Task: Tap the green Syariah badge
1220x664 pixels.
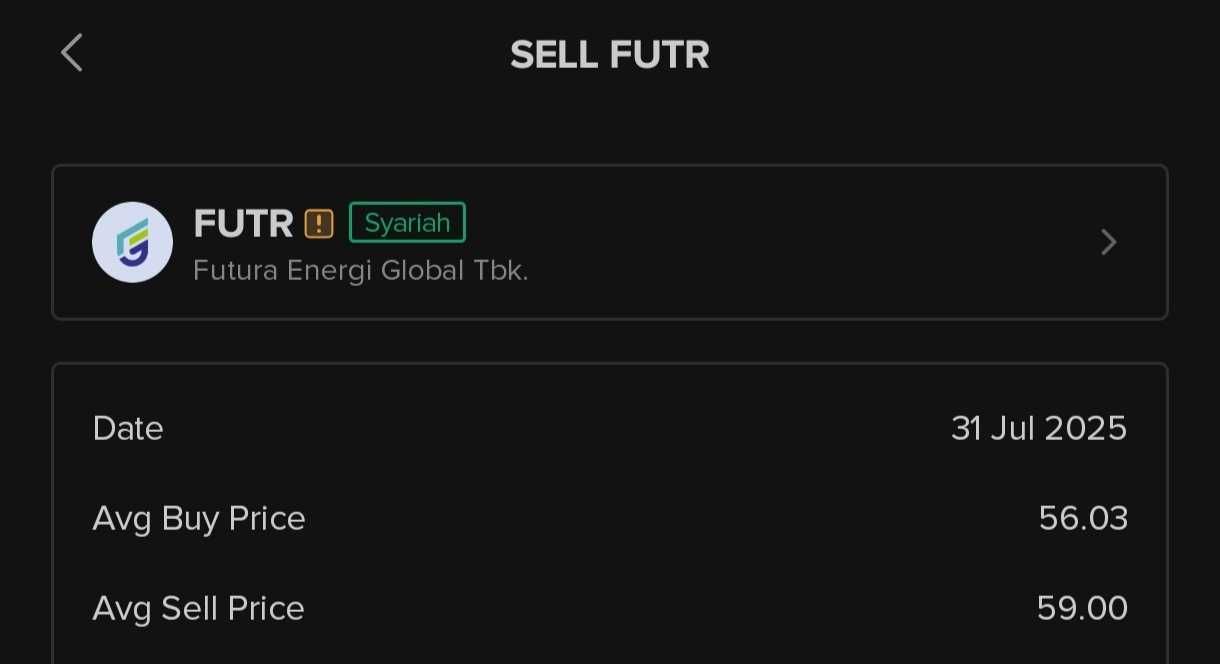Action: point(407,222)
